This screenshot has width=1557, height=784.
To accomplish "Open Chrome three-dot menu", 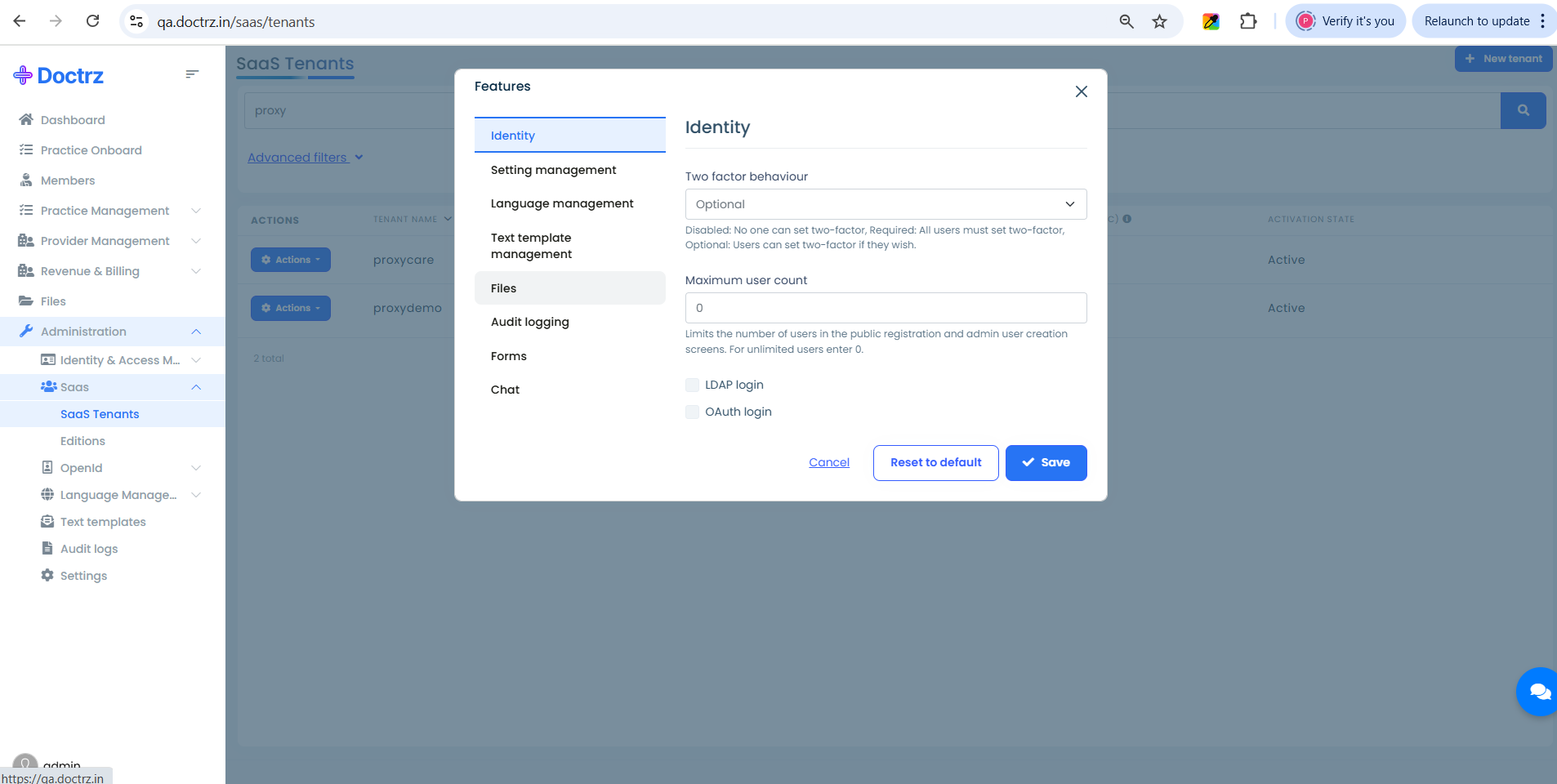I will coord(1542,21).
